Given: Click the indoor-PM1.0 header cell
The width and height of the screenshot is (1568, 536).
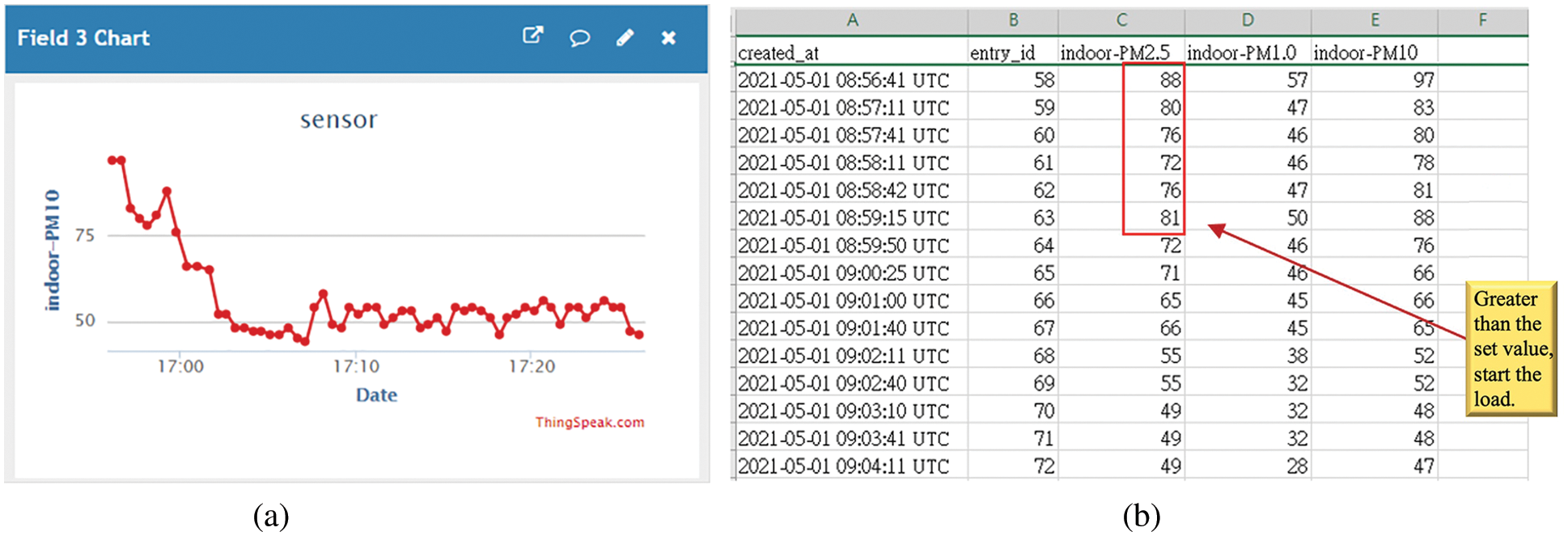Looking at the screenshot, I should pos(1247,53).
